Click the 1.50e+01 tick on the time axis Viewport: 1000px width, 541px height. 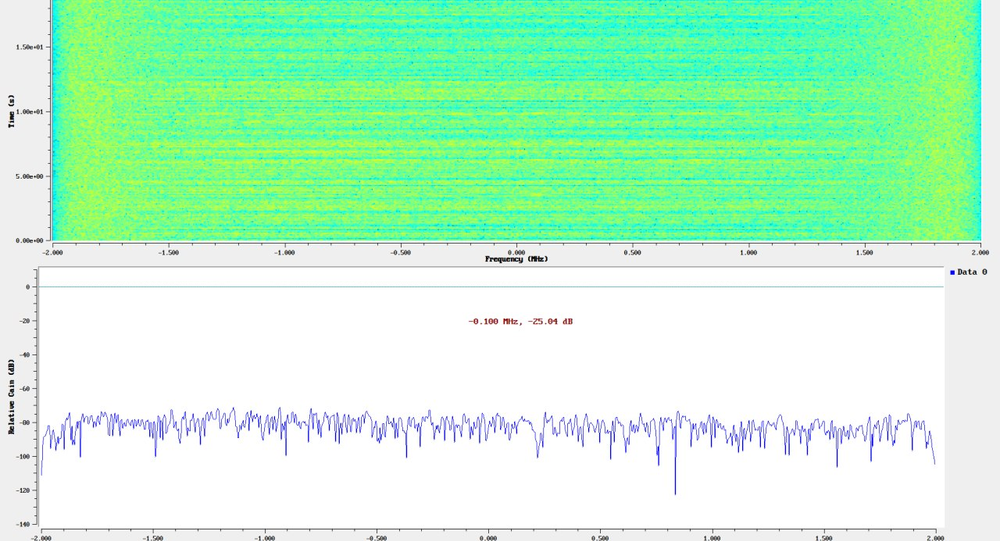[x=28, y=47]
